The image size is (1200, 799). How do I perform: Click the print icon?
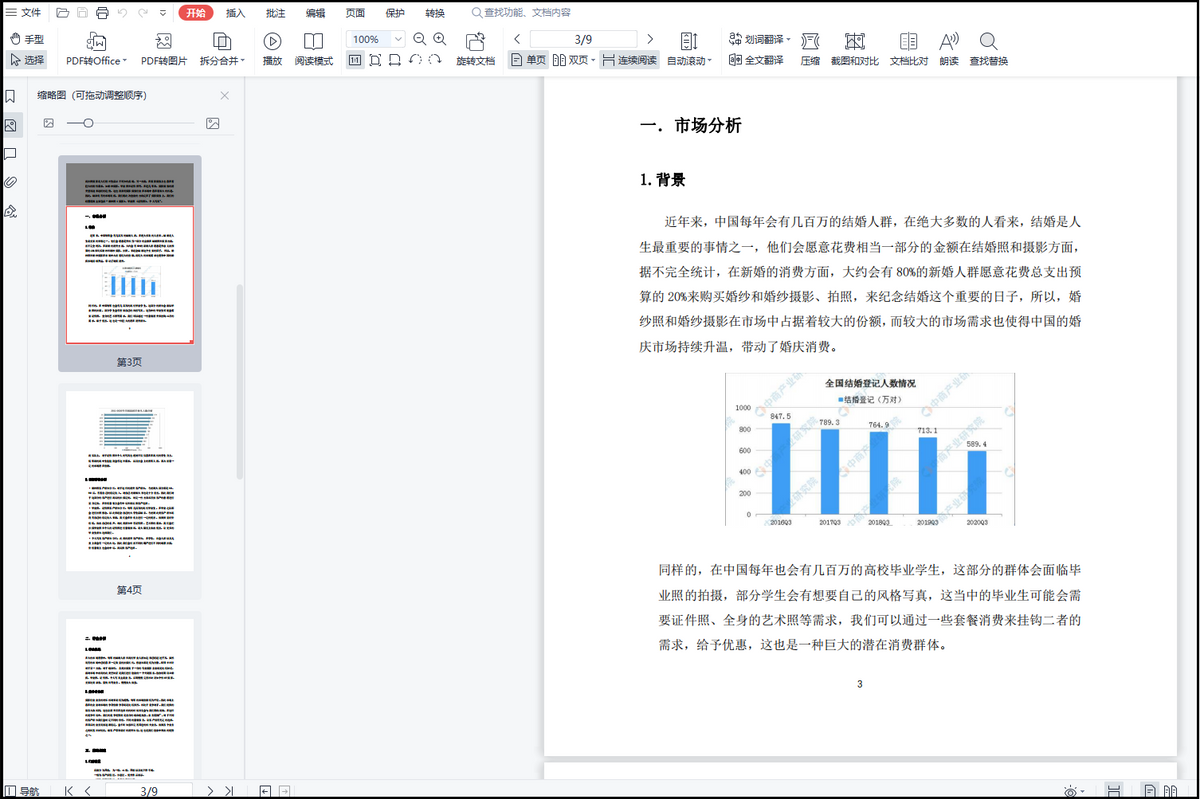[x=101, y=13]
